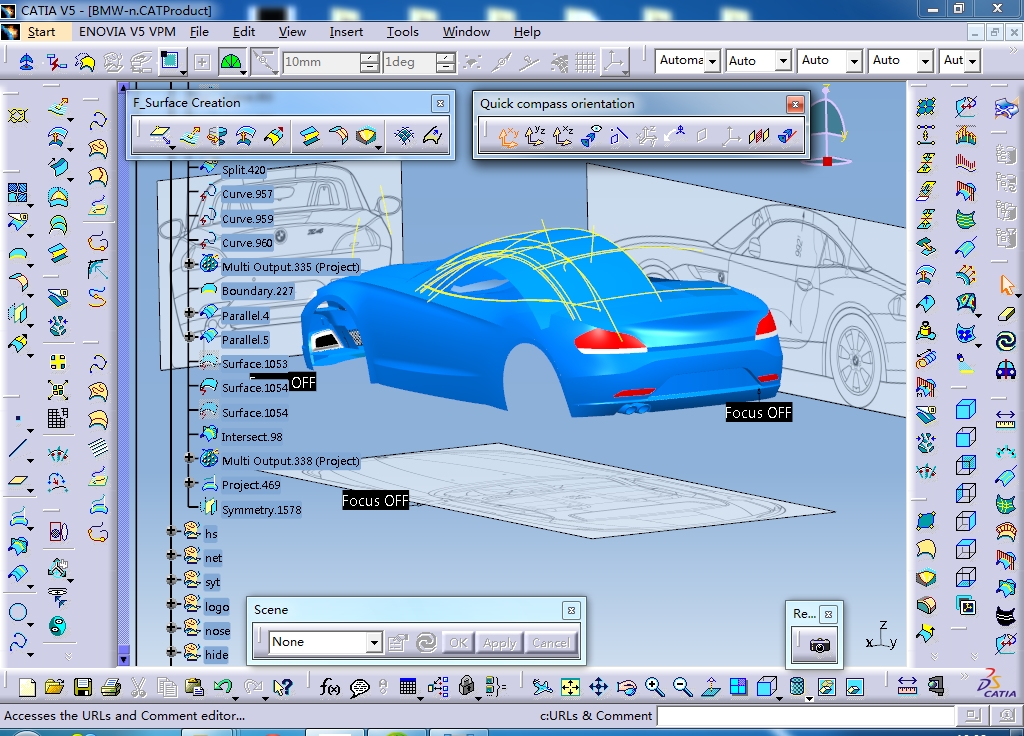Increase the 10mm step spinner
The width and height of the screenshot is (1024, 736).
[369, 57]
